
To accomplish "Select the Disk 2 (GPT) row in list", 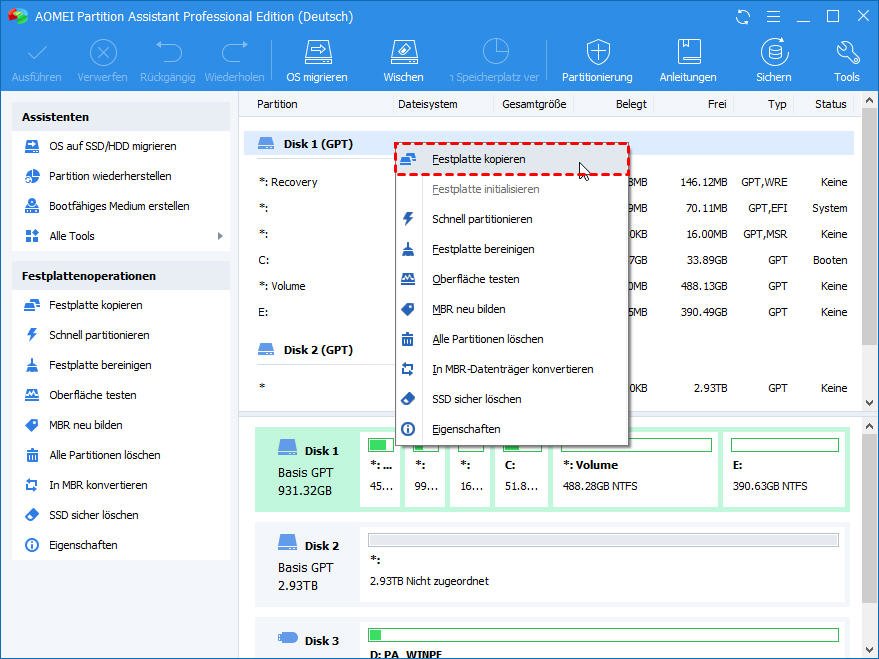I will 549,350.
